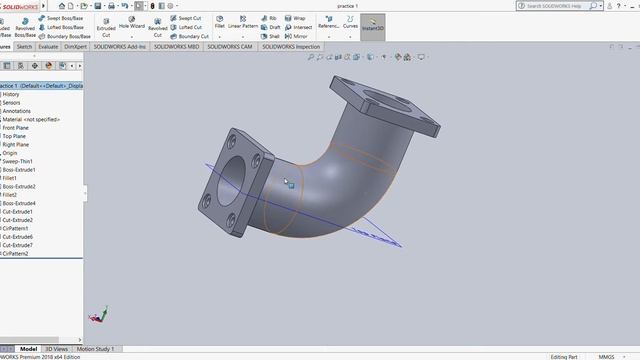The height and width of the screenshot is (360, 640).
Task: Add a Rib feature
Action: (x=269, y=18)
